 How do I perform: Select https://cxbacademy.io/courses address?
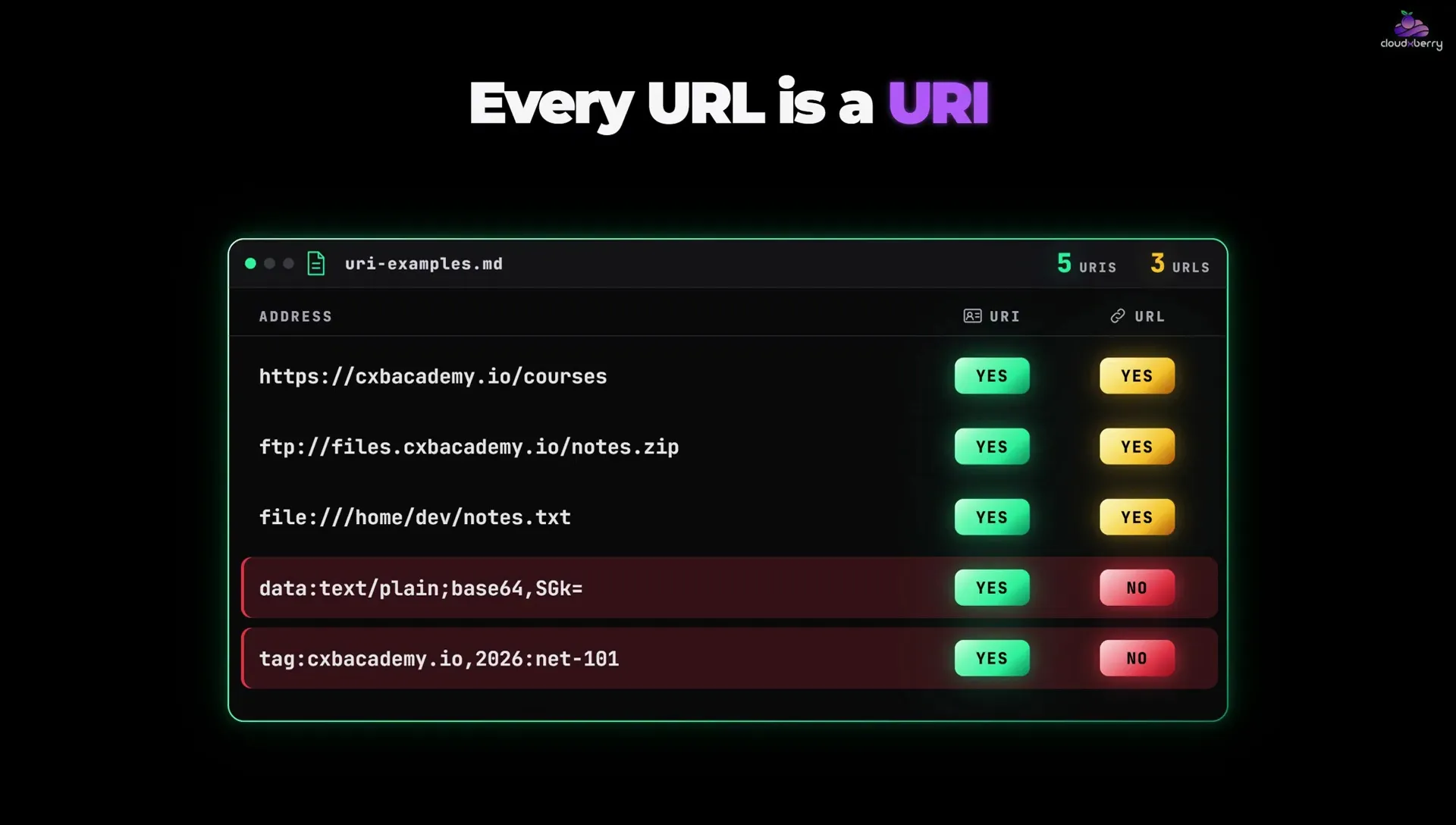pyautogui.click(x=433, y=376)
